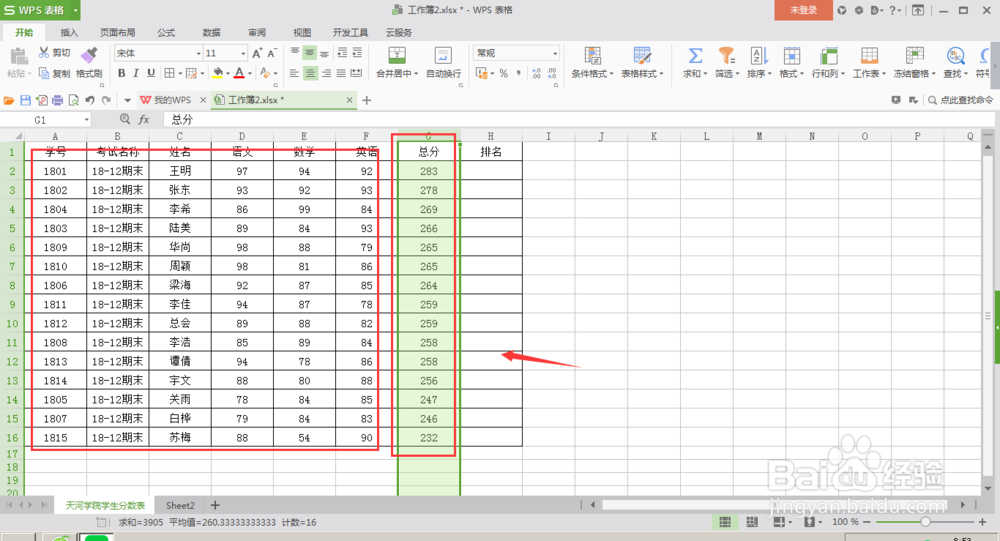Open the 插入 (Insert) ribbon tab

(x=69, y=33)
